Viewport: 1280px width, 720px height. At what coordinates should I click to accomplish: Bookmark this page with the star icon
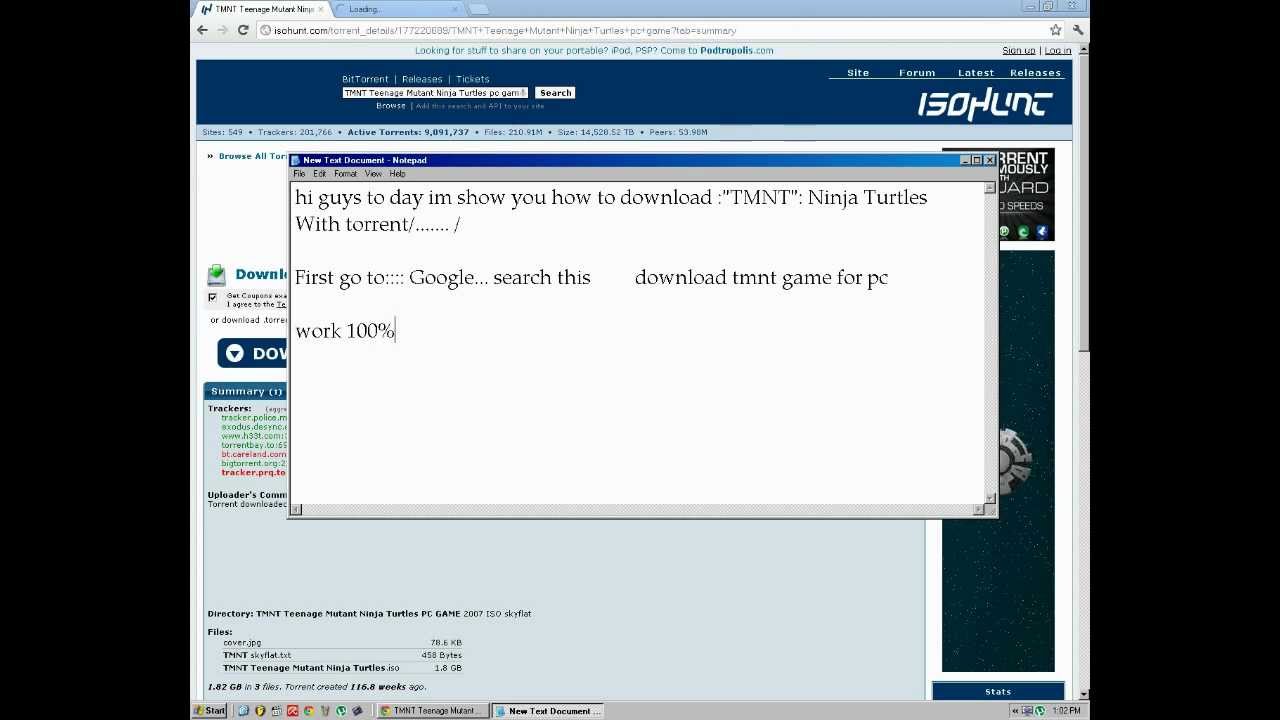coord(1055,30)
